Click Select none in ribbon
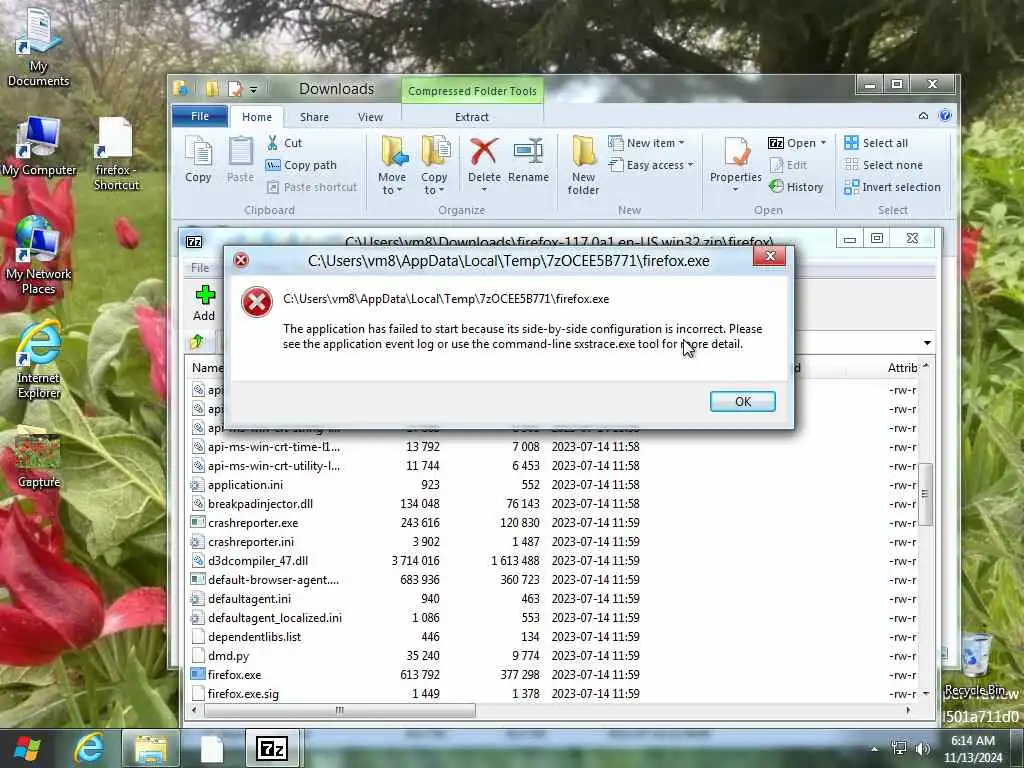This screenshot has width=1024, height=768. [884, 165]
